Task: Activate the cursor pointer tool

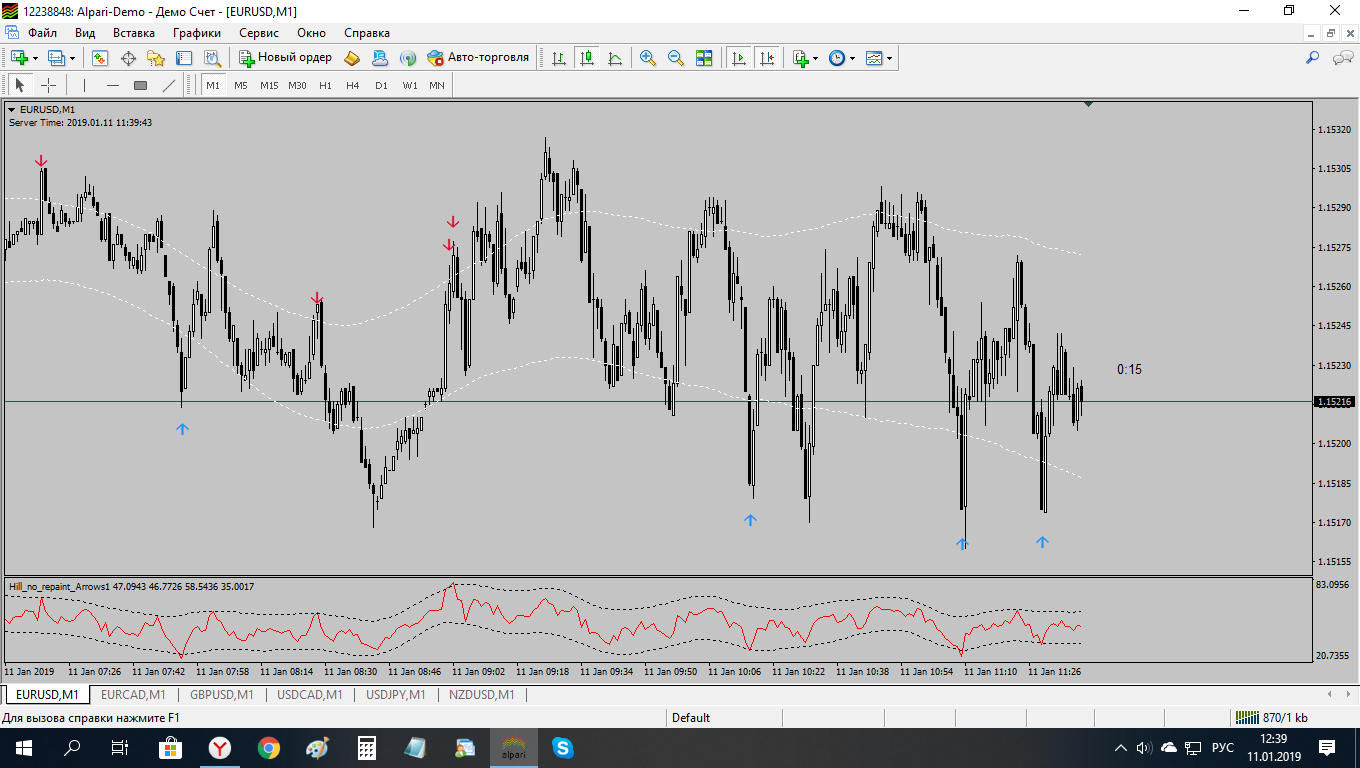Action: coord(20,85)
